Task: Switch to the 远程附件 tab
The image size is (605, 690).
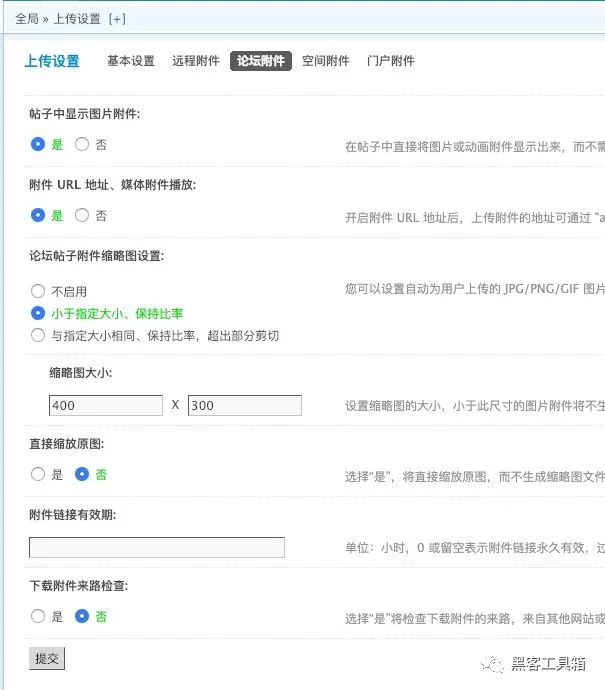Action: [x=195, y=61]
